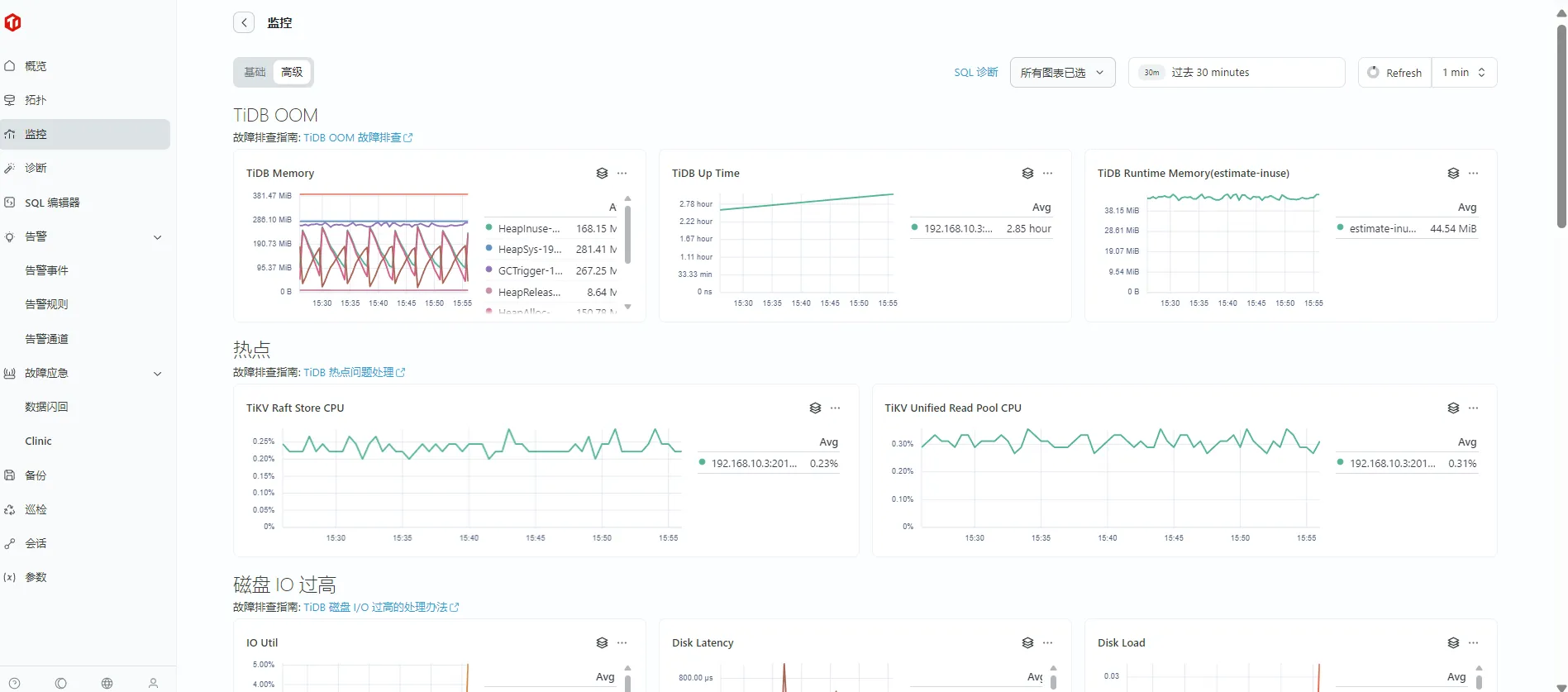
Task: Open more options on Disk Latency chart
Action: point(1048,642)
